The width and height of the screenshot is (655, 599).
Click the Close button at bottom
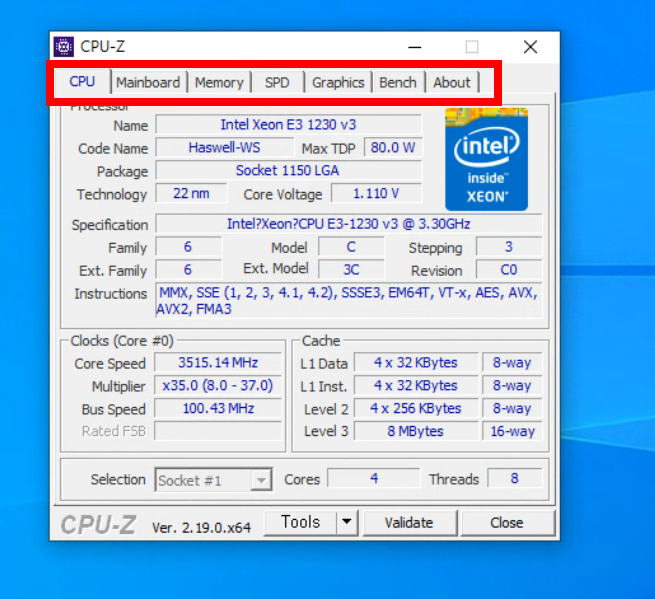point(507,523)
